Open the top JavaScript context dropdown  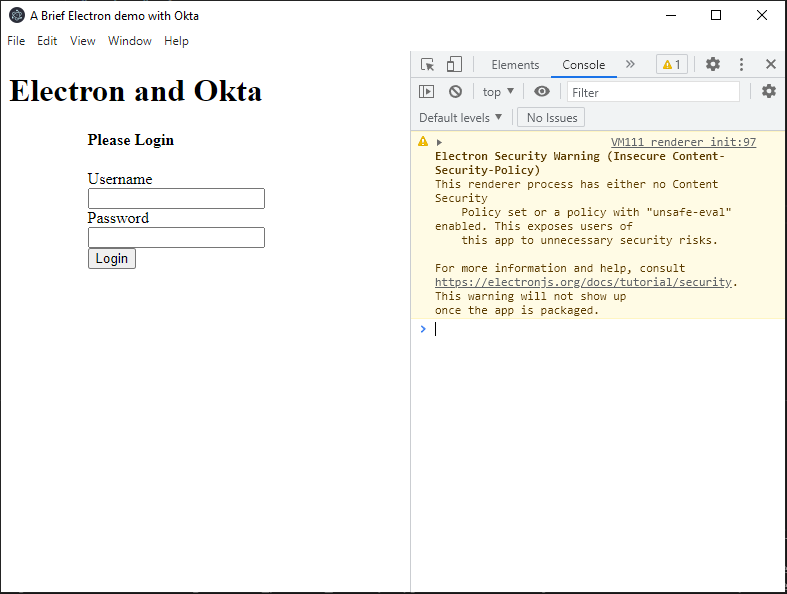pos(498,92)
